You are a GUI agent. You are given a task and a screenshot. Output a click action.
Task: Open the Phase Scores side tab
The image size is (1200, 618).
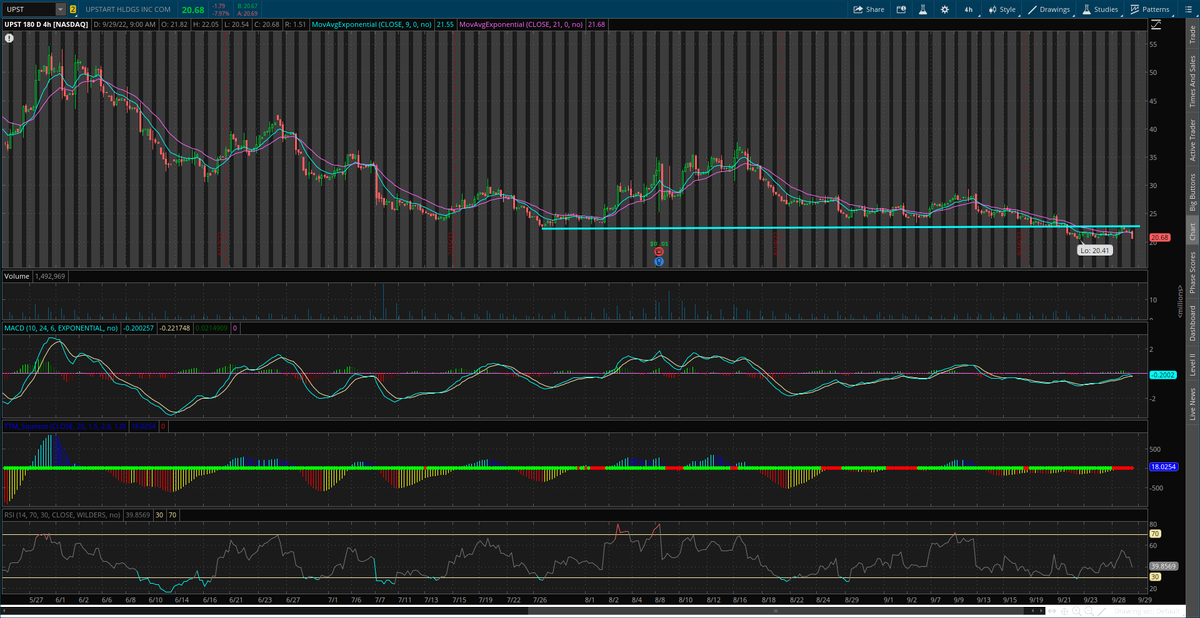pyautogui.click(x=1191, y=274)
